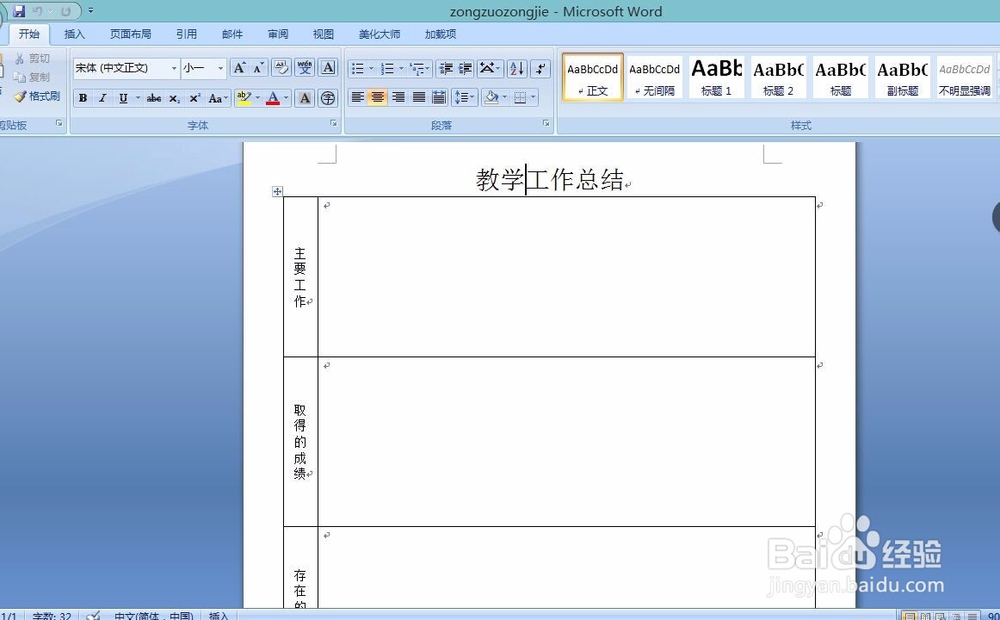Select the Italic formatting icon

coord(101,97)
